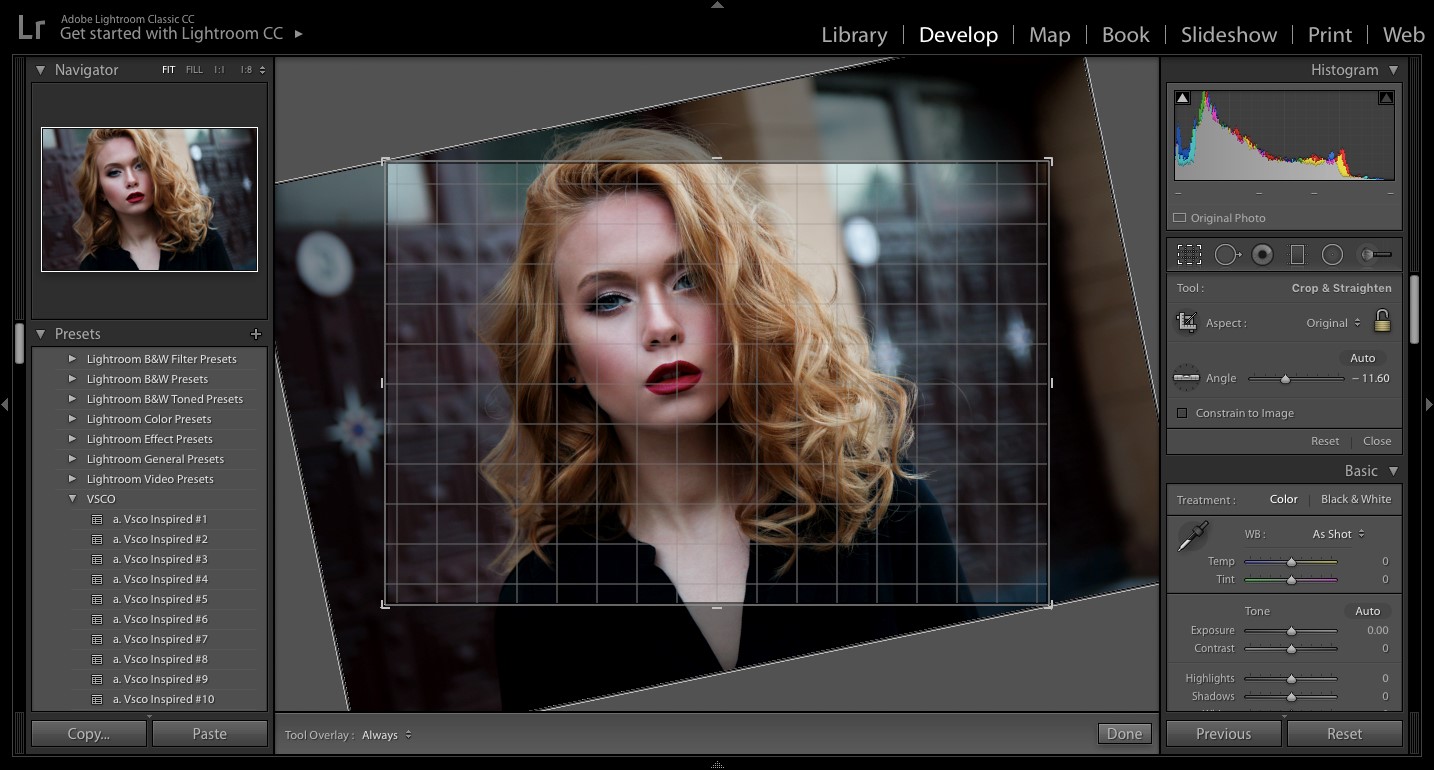Screen dimensions: 1434x770
Task: Pick the Straighten angle level tool
Action: (x=1186, y=378)
